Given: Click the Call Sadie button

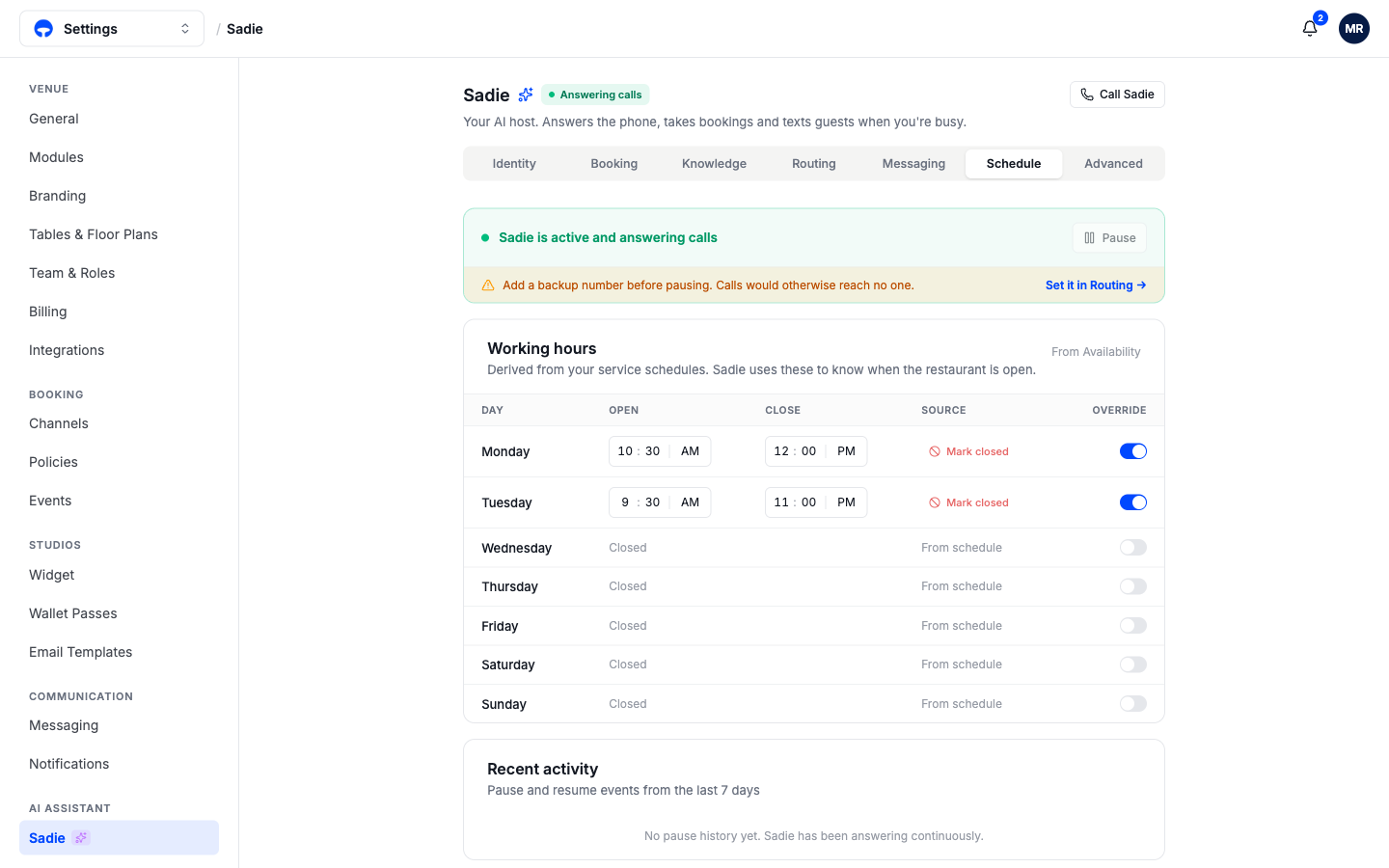Looking at the screenshot, I should click(x=1117, y=95).
